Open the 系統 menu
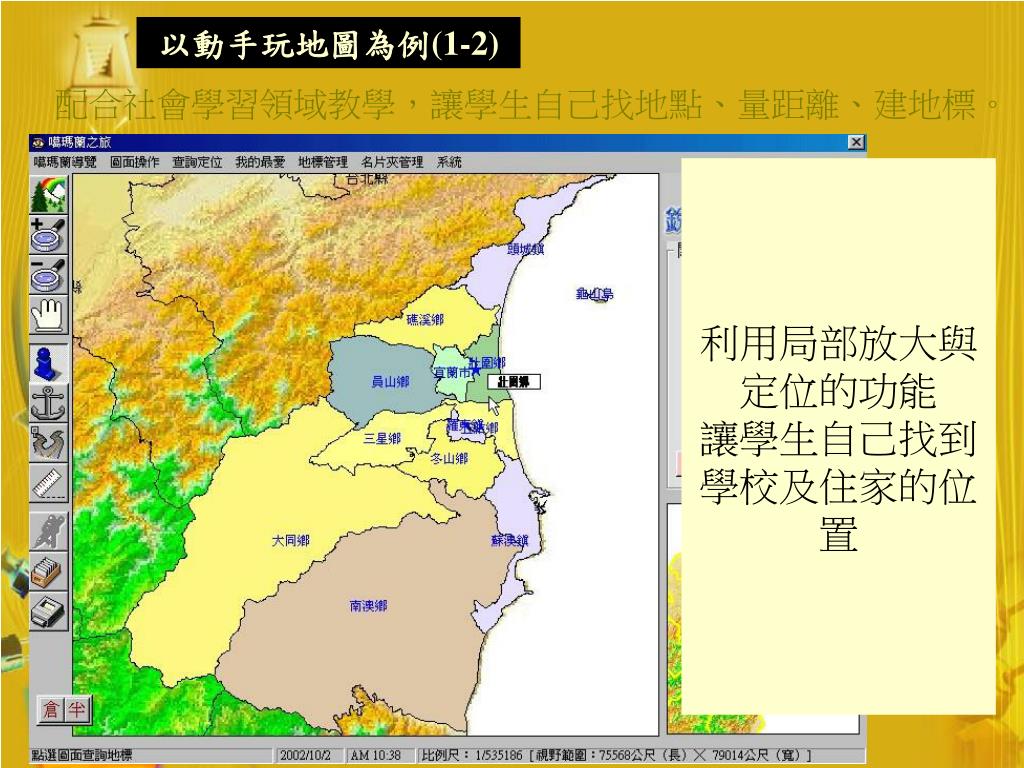The height and width of the screenshot is (768, 1024). pos(449,162)
